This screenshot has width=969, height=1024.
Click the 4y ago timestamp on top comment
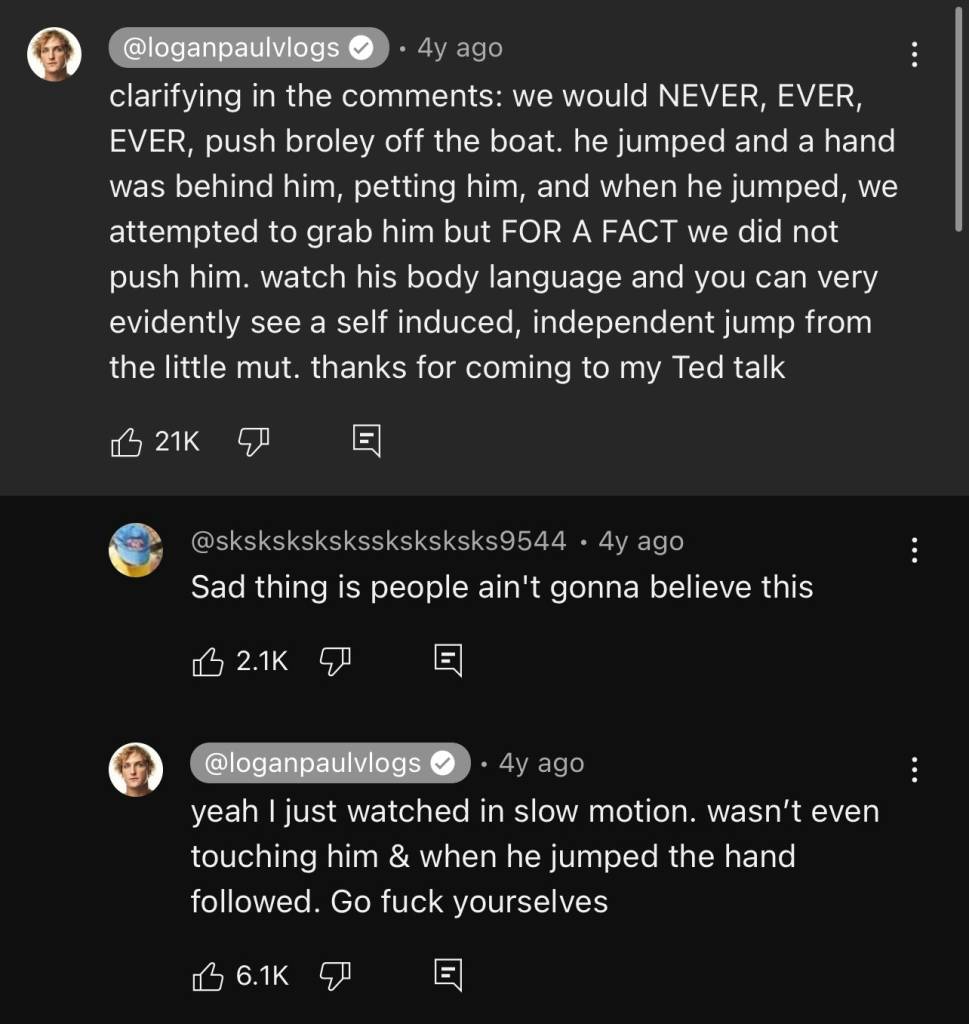tap(459, 47)
